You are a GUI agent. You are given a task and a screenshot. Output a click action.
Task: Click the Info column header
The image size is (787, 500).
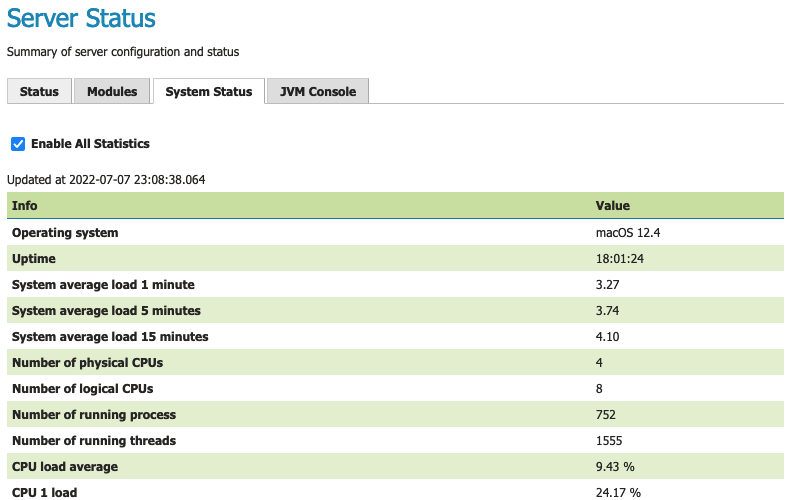point(25,205)
